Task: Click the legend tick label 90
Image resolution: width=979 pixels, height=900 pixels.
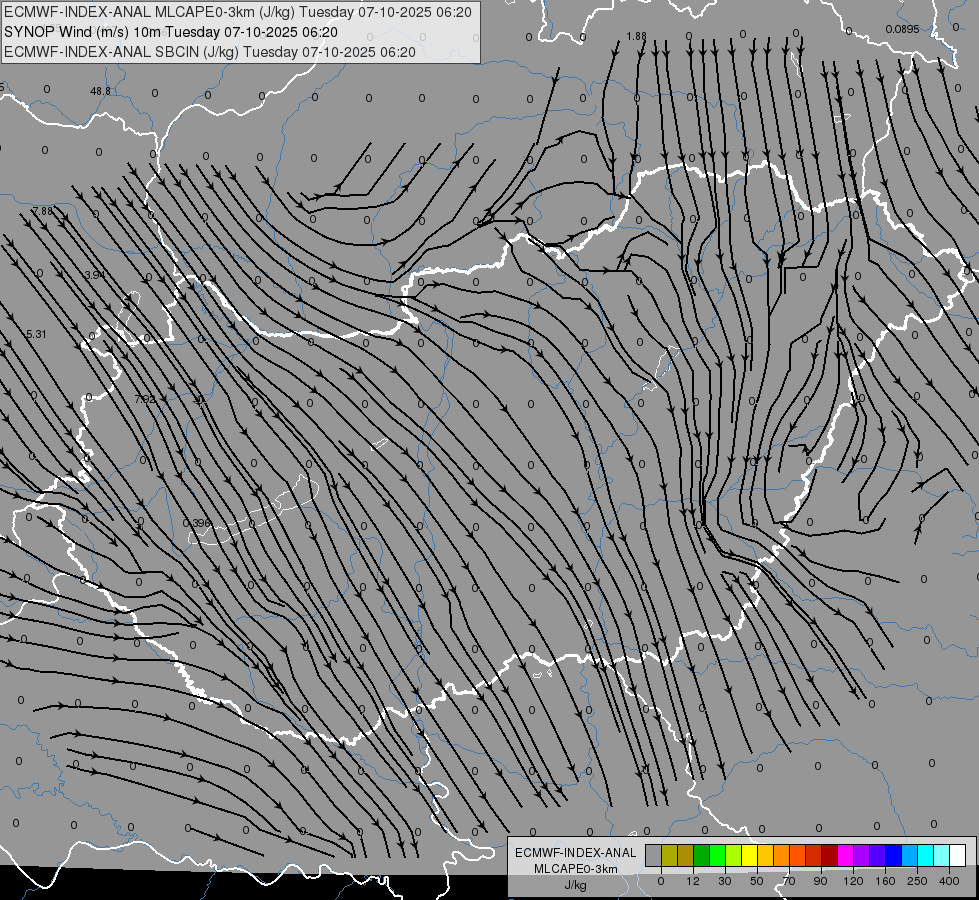Action: 821,881
